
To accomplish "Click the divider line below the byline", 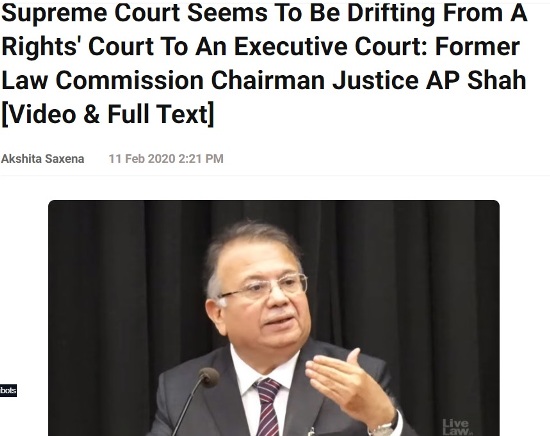I will pyautogui.click(x=275, y=175).
